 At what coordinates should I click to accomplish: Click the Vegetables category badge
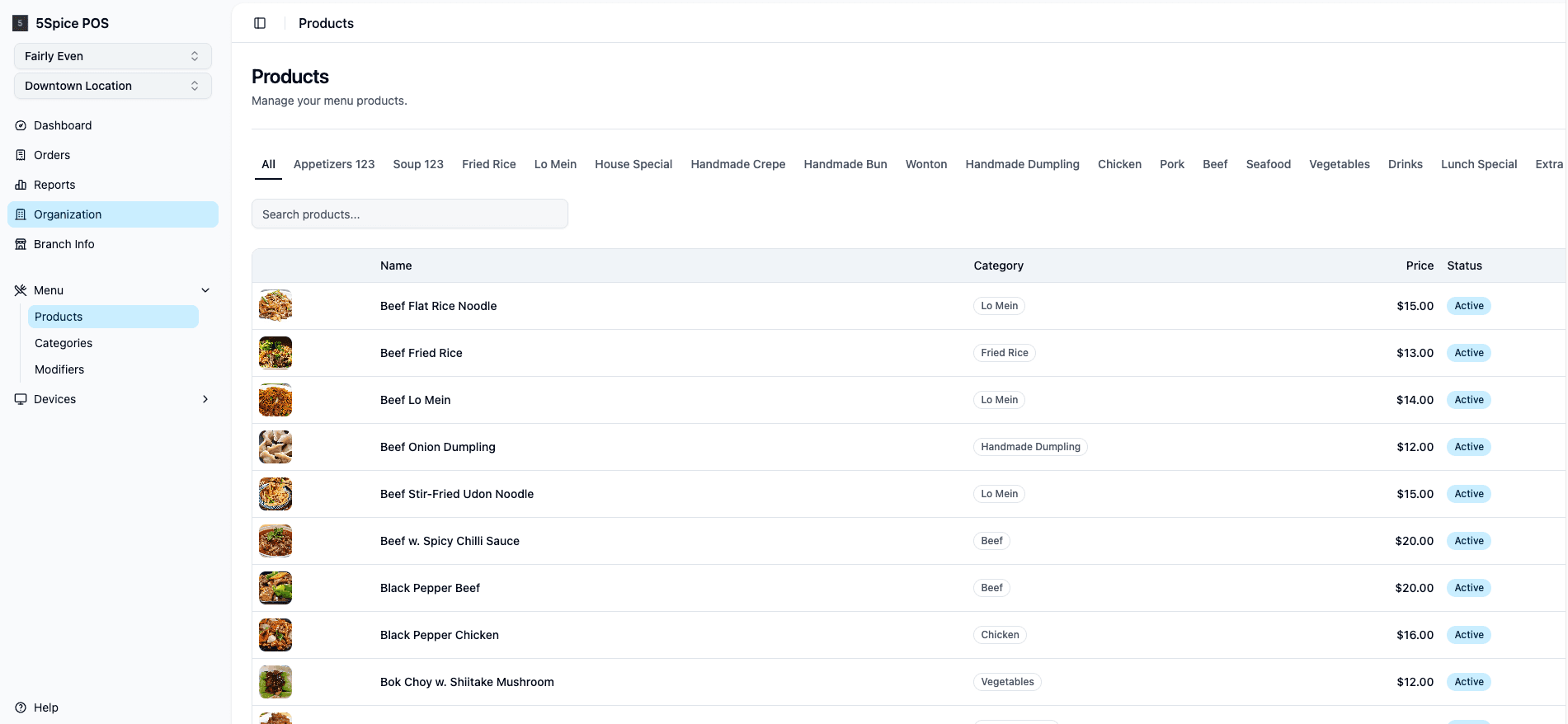pyautogui.click(x=1007, y=682)
